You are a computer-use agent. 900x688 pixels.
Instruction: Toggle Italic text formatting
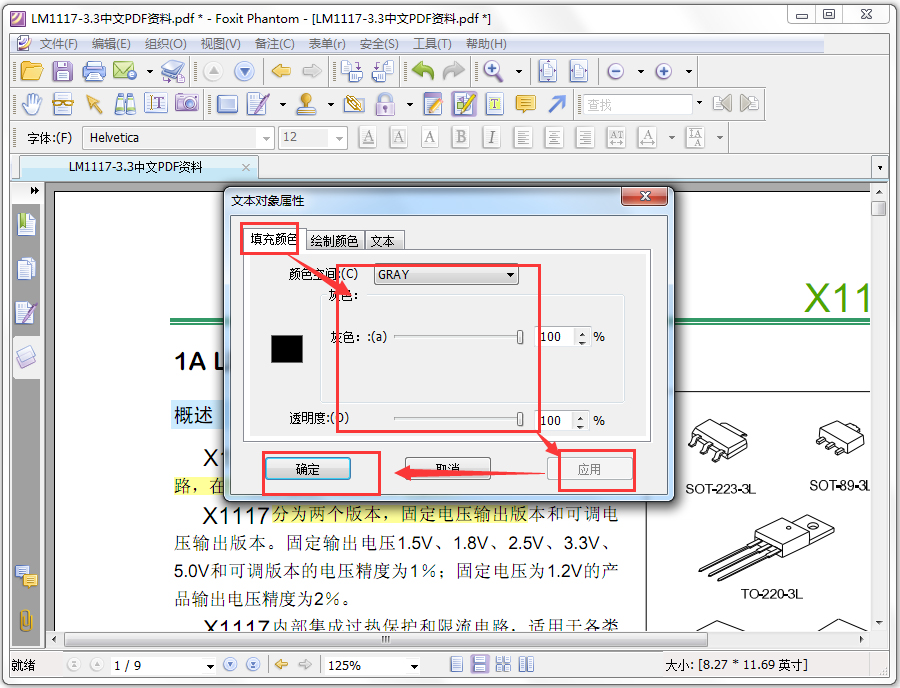point(491,138)
